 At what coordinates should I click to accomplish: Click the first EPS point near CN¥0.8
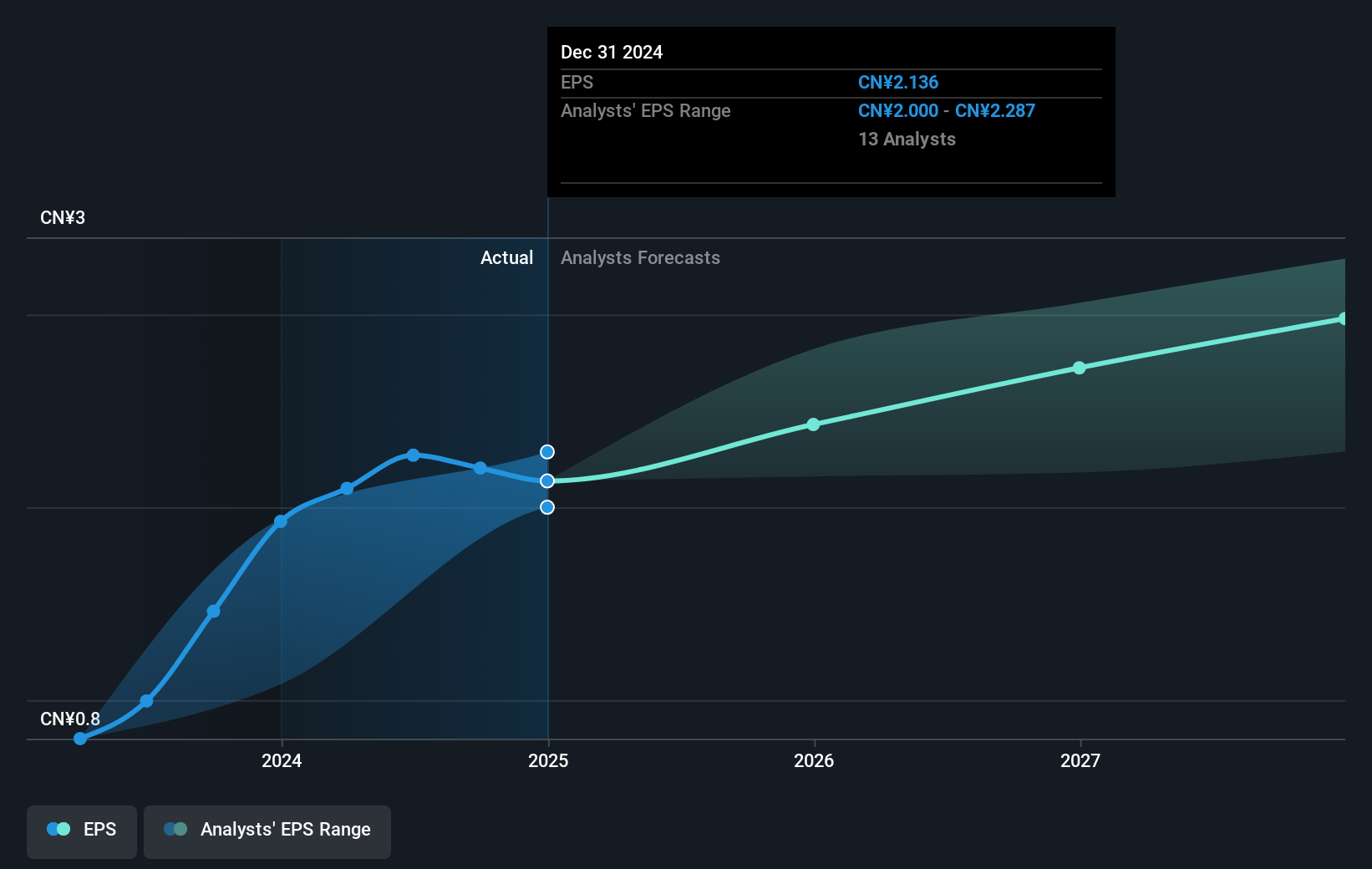(x=80, y=739)
